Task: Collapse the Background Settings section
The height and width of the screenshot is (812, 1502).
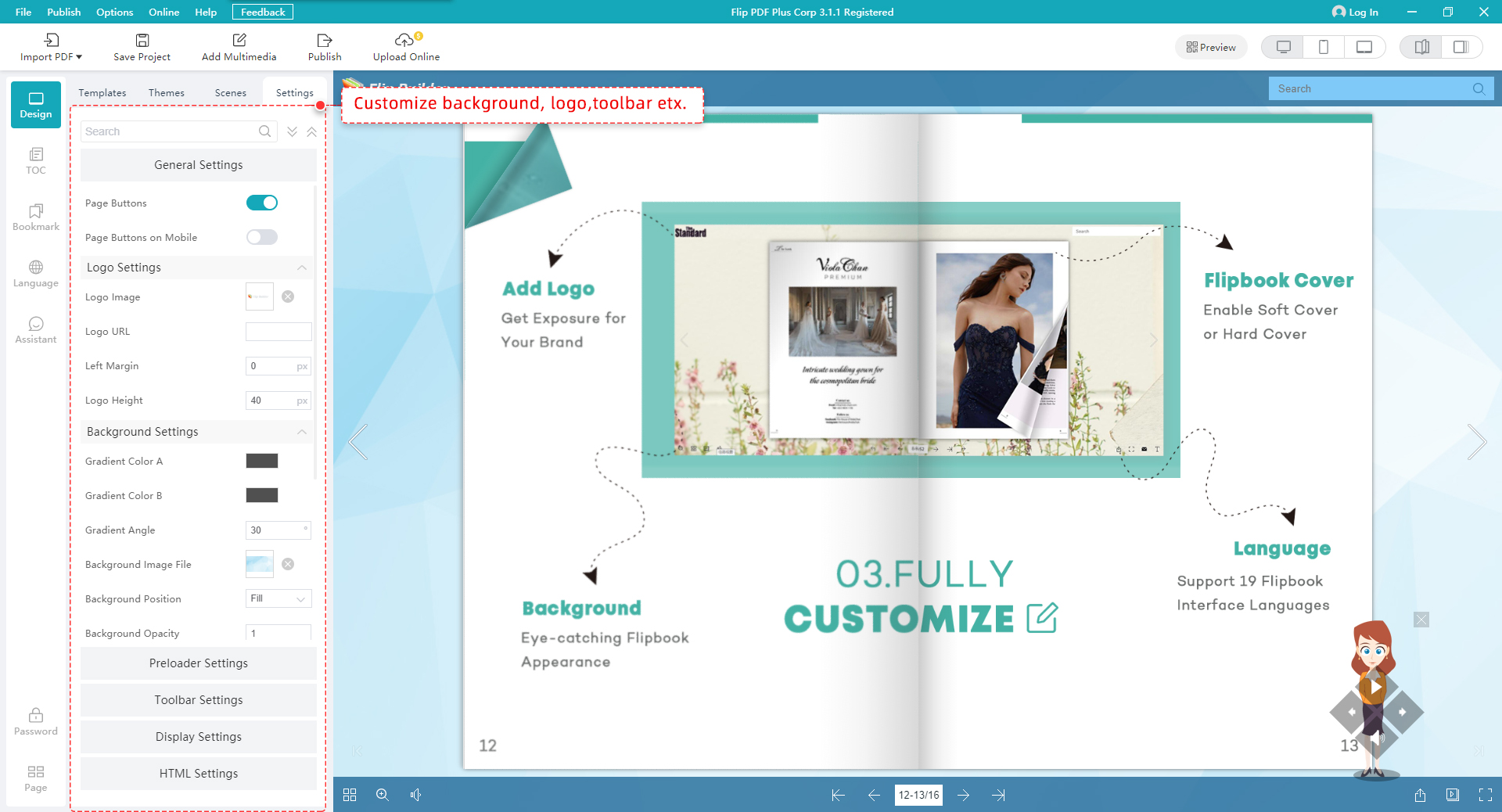Action: (302, 432)
